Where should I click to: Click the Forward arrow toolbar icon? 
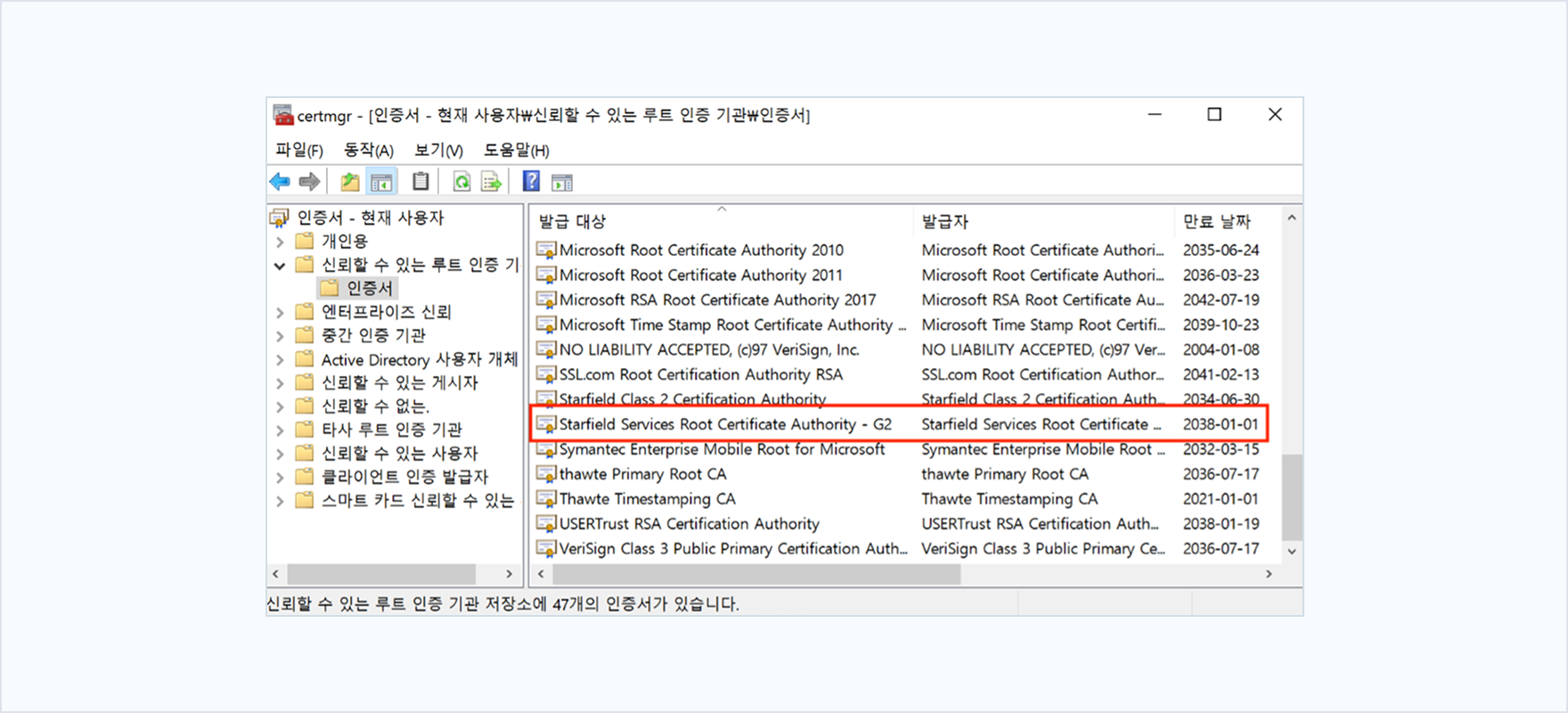[x=309, y=182]
